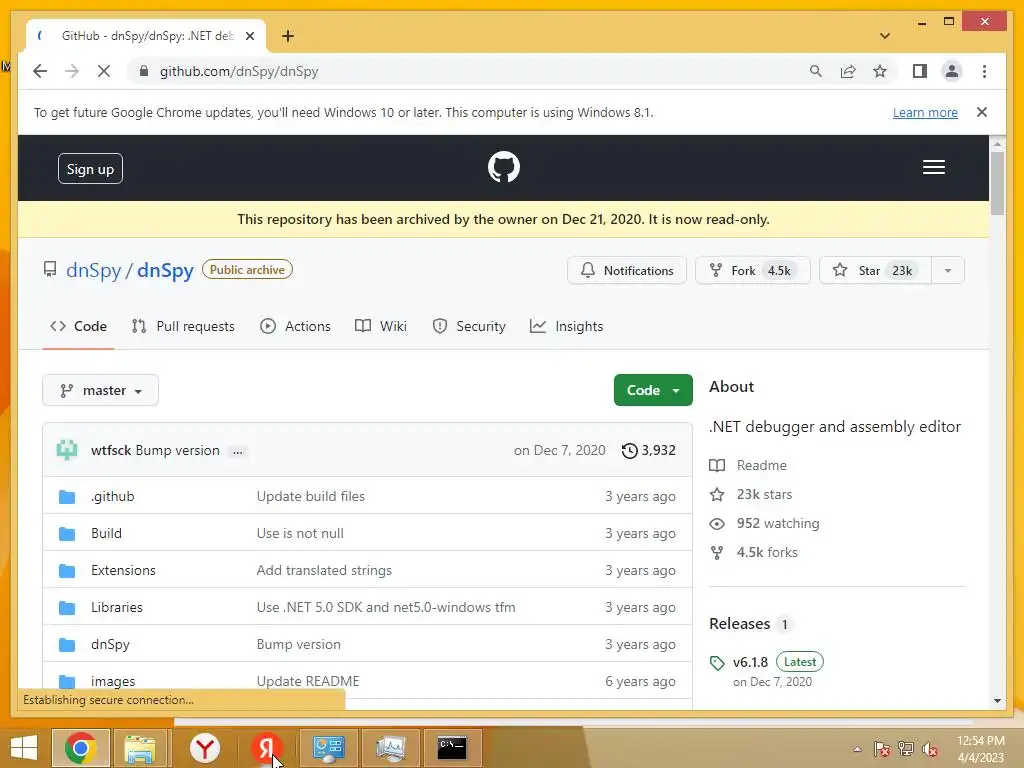Screen dimensions: 1024x768
Task: Open a new browser tab
Action: click(288, 36)
